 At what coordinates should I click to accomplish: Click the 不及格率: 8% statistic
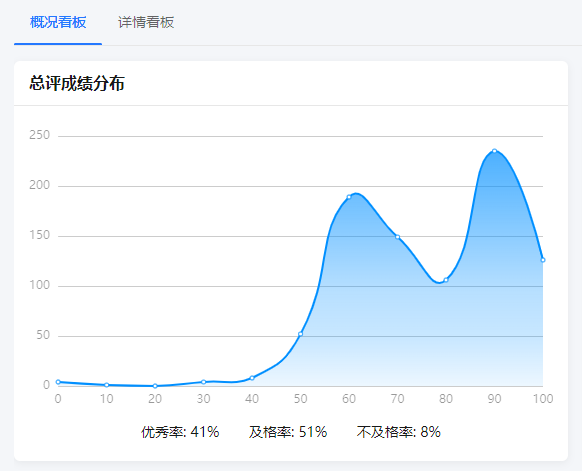point(399,432)
